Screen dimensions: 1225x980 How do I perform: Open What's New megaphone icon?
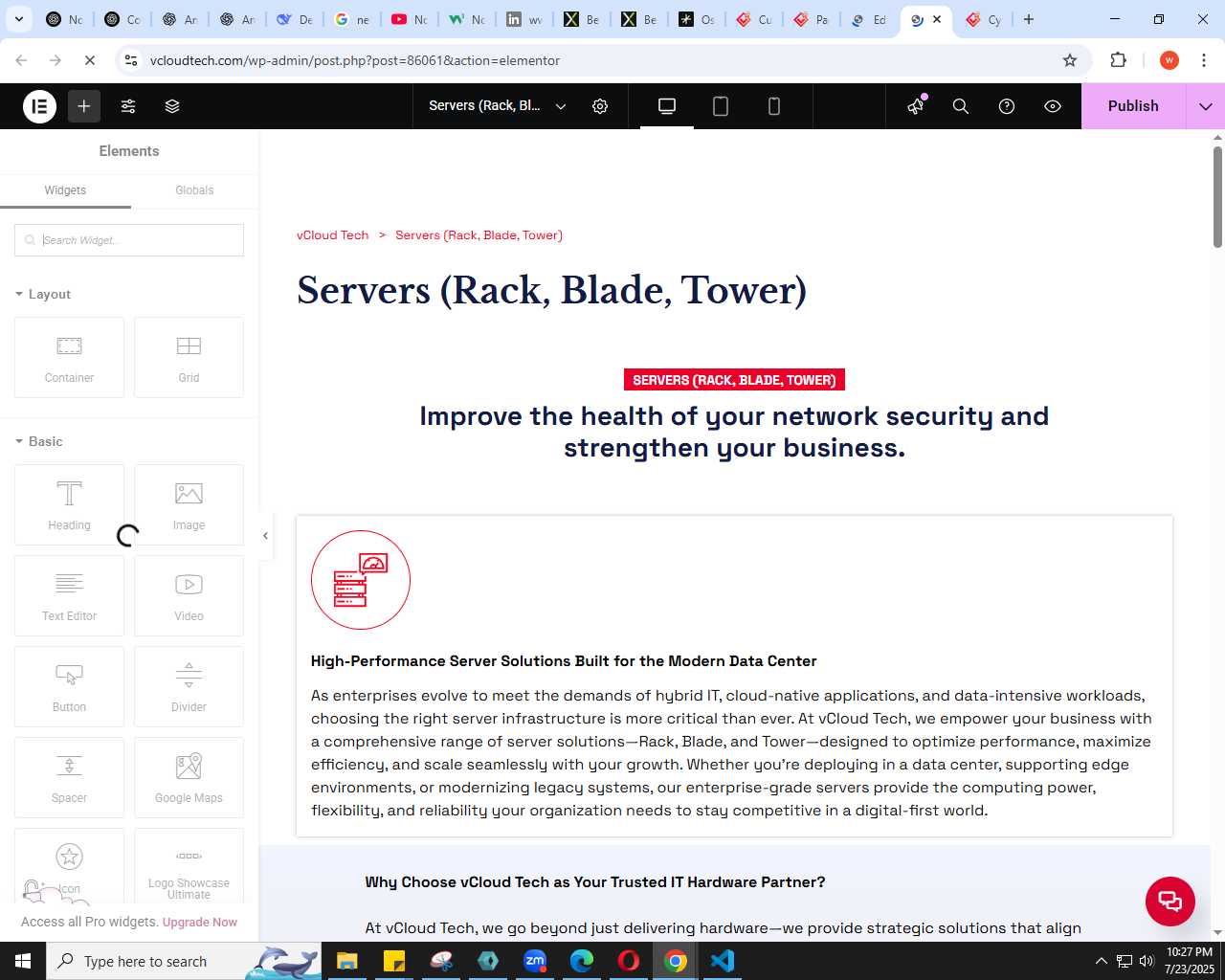917,106
